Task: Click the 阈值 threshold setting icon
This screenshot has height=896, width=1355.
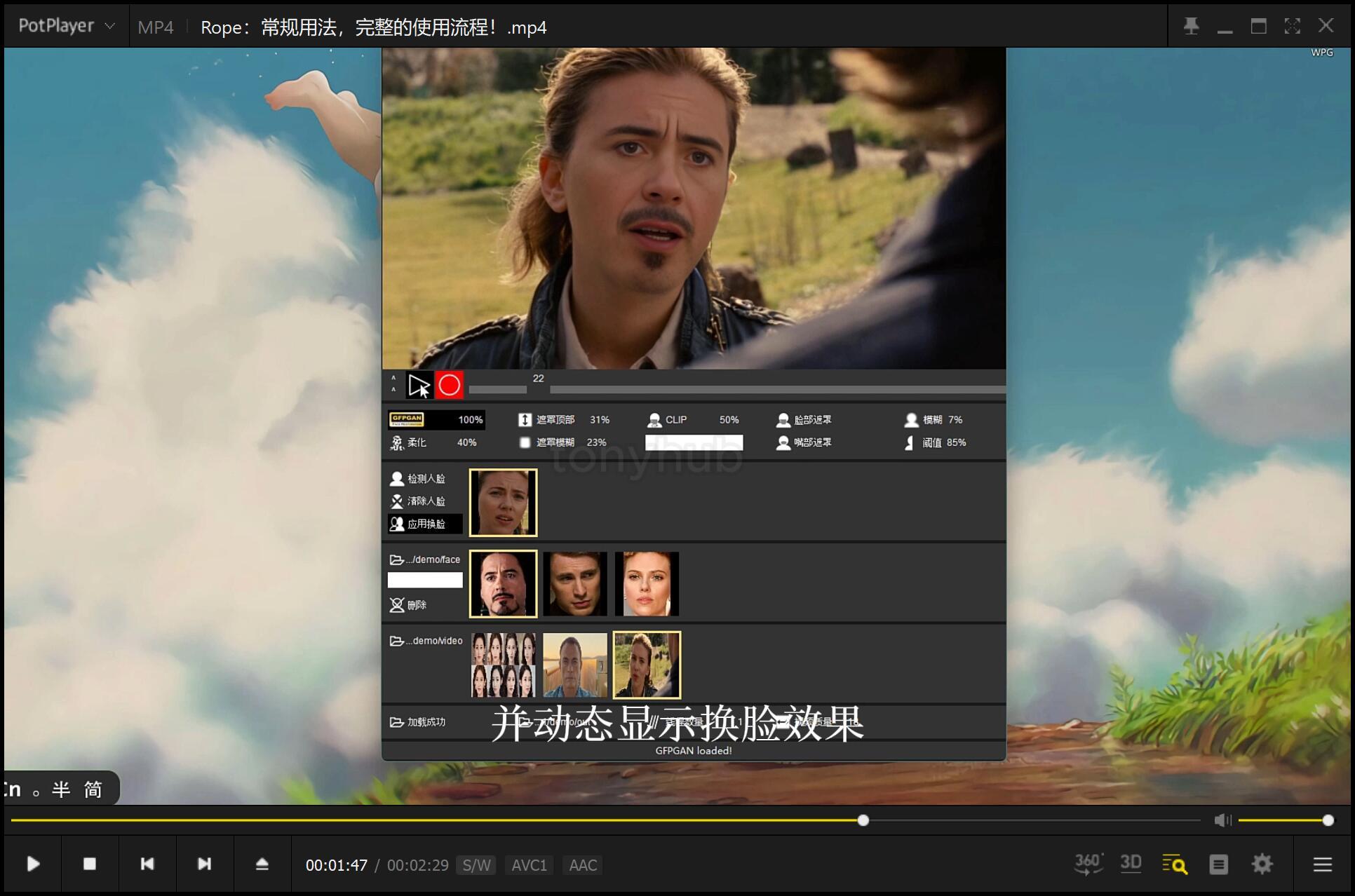Action: [910, 442]
